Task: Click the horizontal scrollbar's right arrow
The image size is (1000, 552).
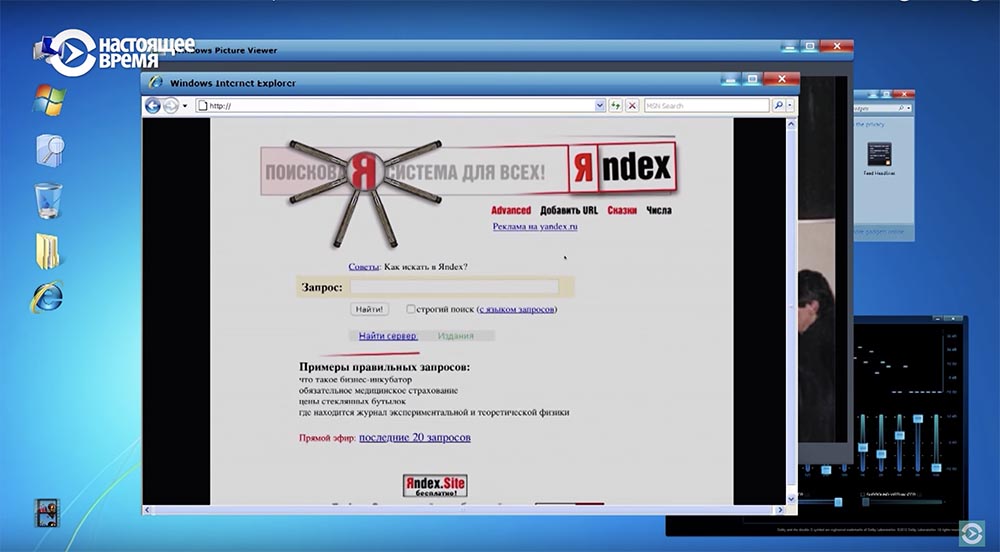Action: pos(781,510)
